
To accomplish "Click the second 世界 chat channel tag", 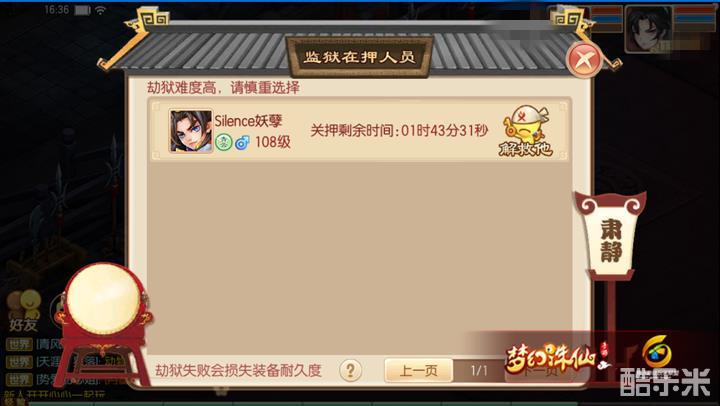I will (19, 362).
